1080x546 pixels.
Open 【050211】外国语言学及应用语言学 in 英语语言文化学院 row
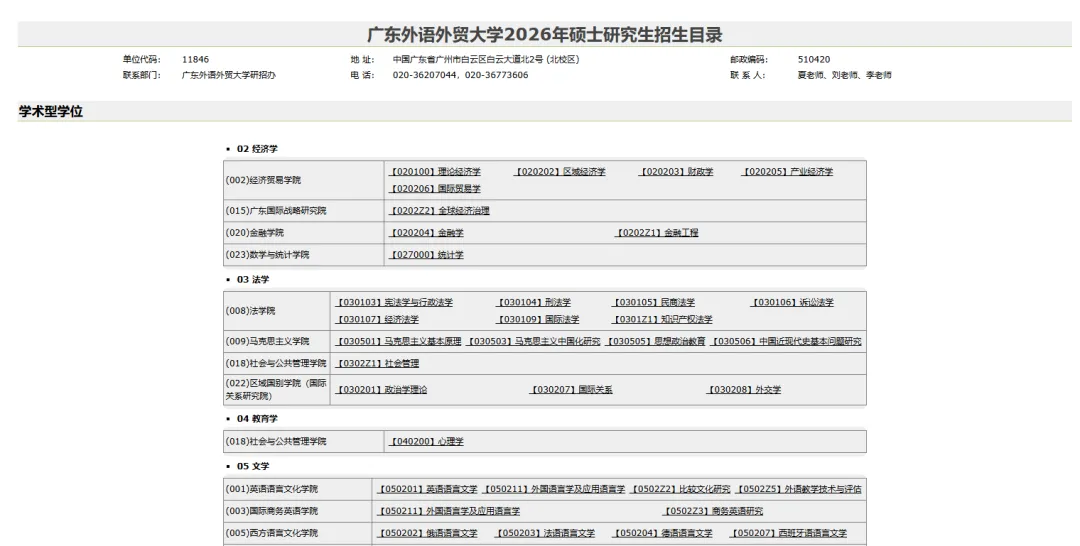pyautogui.click(x=553, y=490)
